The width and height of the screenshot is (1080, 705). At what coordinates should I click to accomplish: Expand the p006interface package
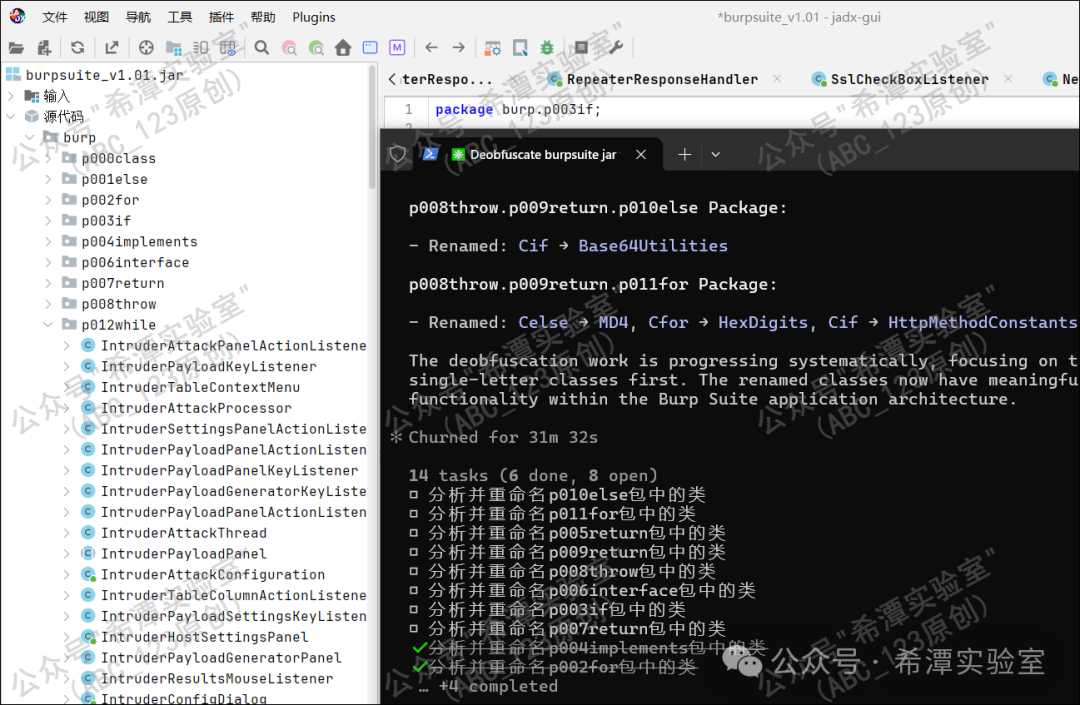tap(48, 262)
